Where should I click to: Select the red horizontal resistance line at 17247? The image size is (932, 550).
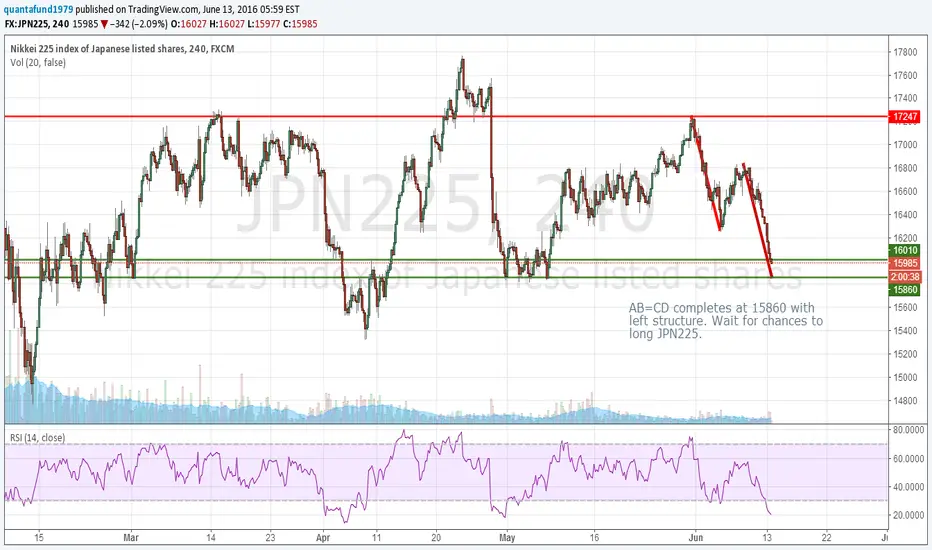[446, 117]
